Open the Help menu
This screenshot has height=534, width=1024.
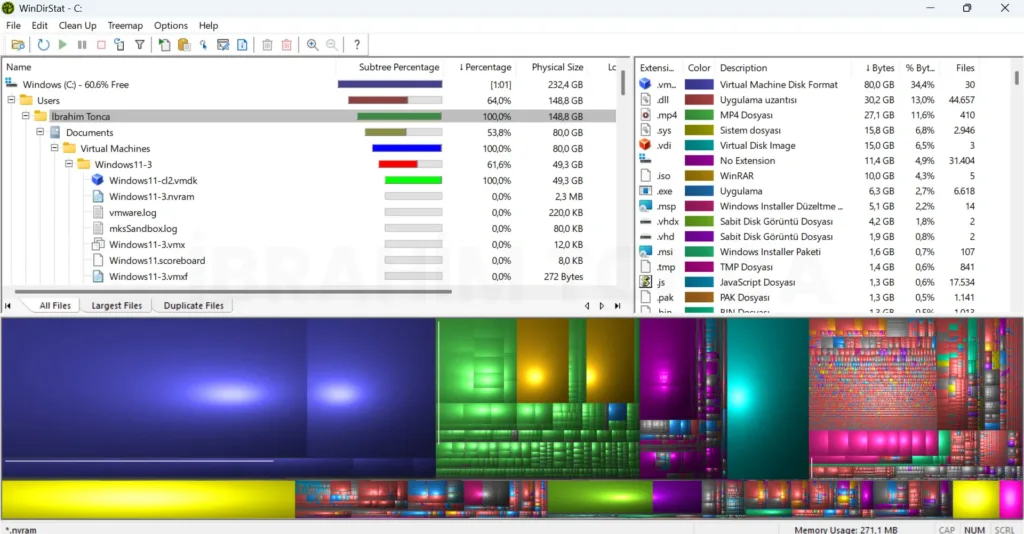tap(208, 25)
